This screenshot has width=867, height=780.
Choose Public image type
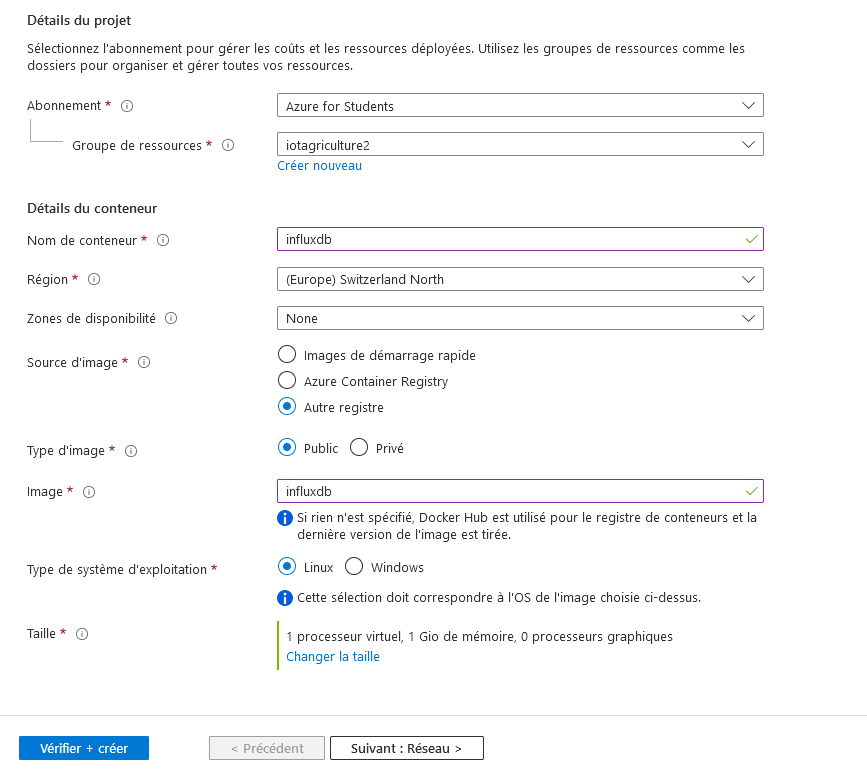[287, 447]
